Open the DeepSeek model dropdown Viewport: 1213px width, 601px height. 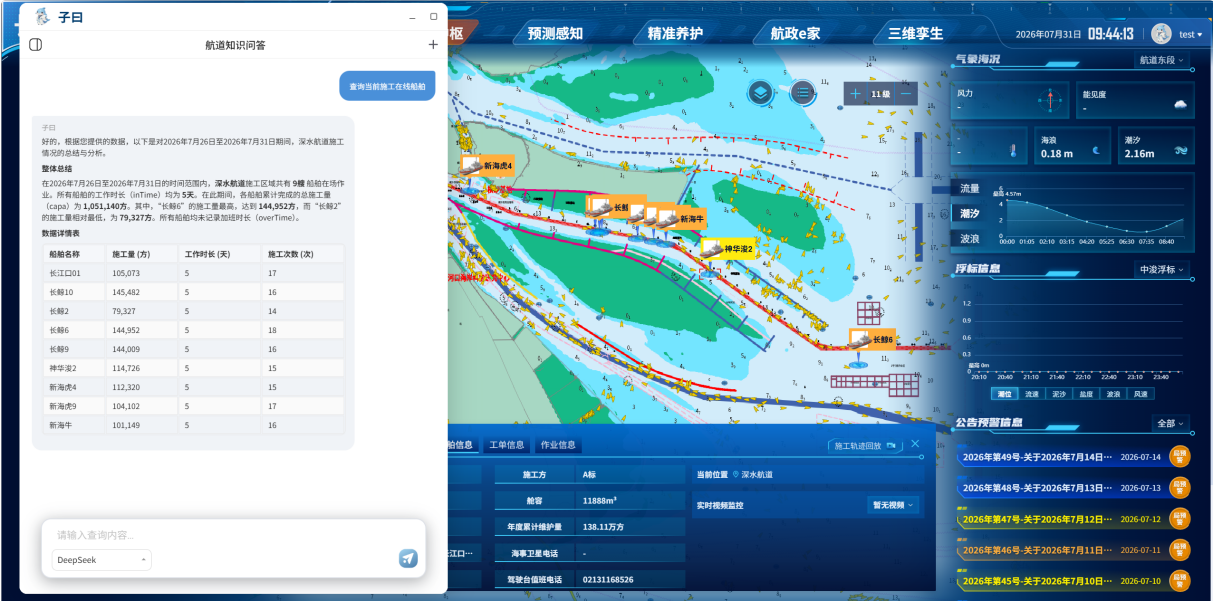pyautogui.click(x=102, y=559)
